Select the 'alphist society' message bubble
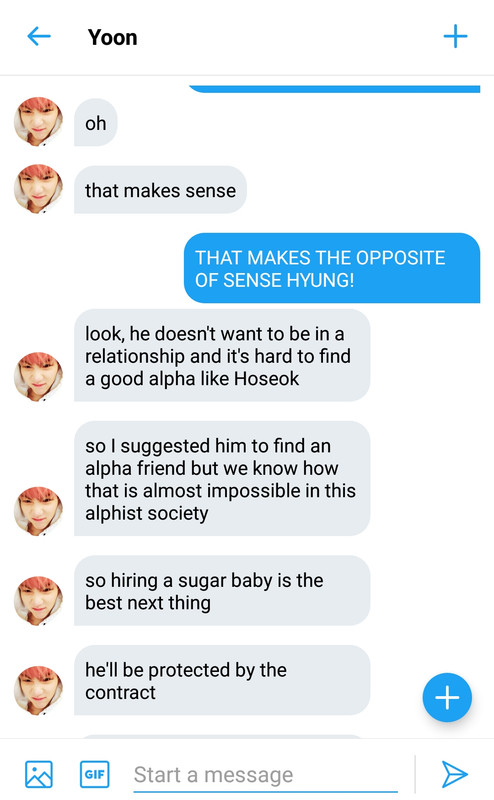This screenshot has height=800, width=494. [x=222, y=479]
